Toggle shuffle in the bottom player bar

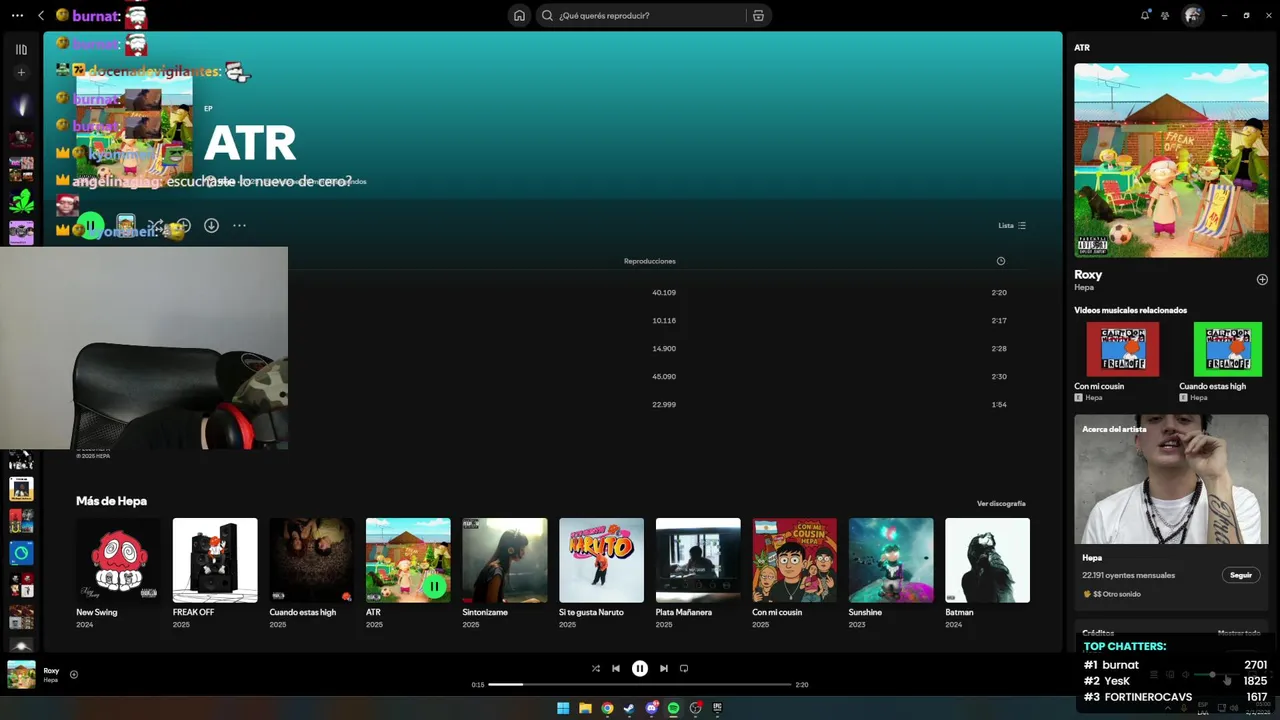pos(596,668)
